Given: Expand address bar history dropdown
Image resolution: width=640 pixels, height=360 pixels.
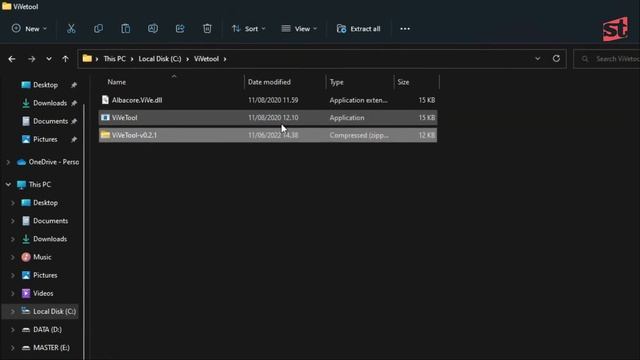Looking at the screenshot, I should [538, 59].
